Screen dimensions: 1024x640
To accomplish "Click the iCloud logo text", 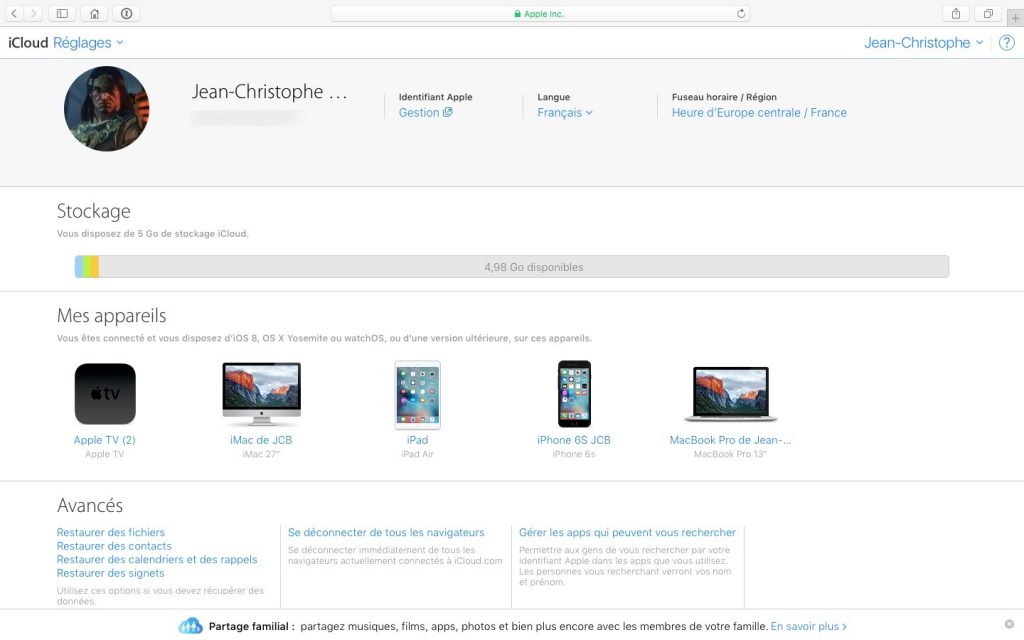I will 28,43.
